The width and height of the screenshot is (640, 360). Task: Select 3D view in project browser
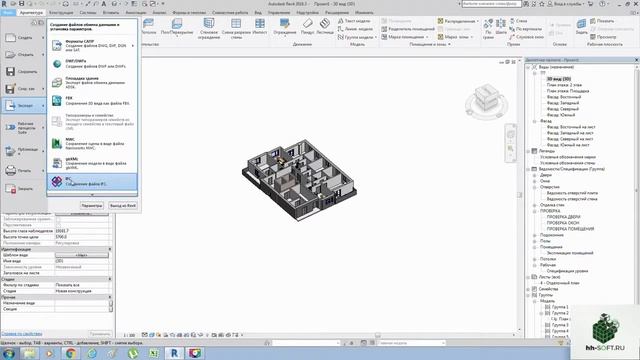pos(559,79)
